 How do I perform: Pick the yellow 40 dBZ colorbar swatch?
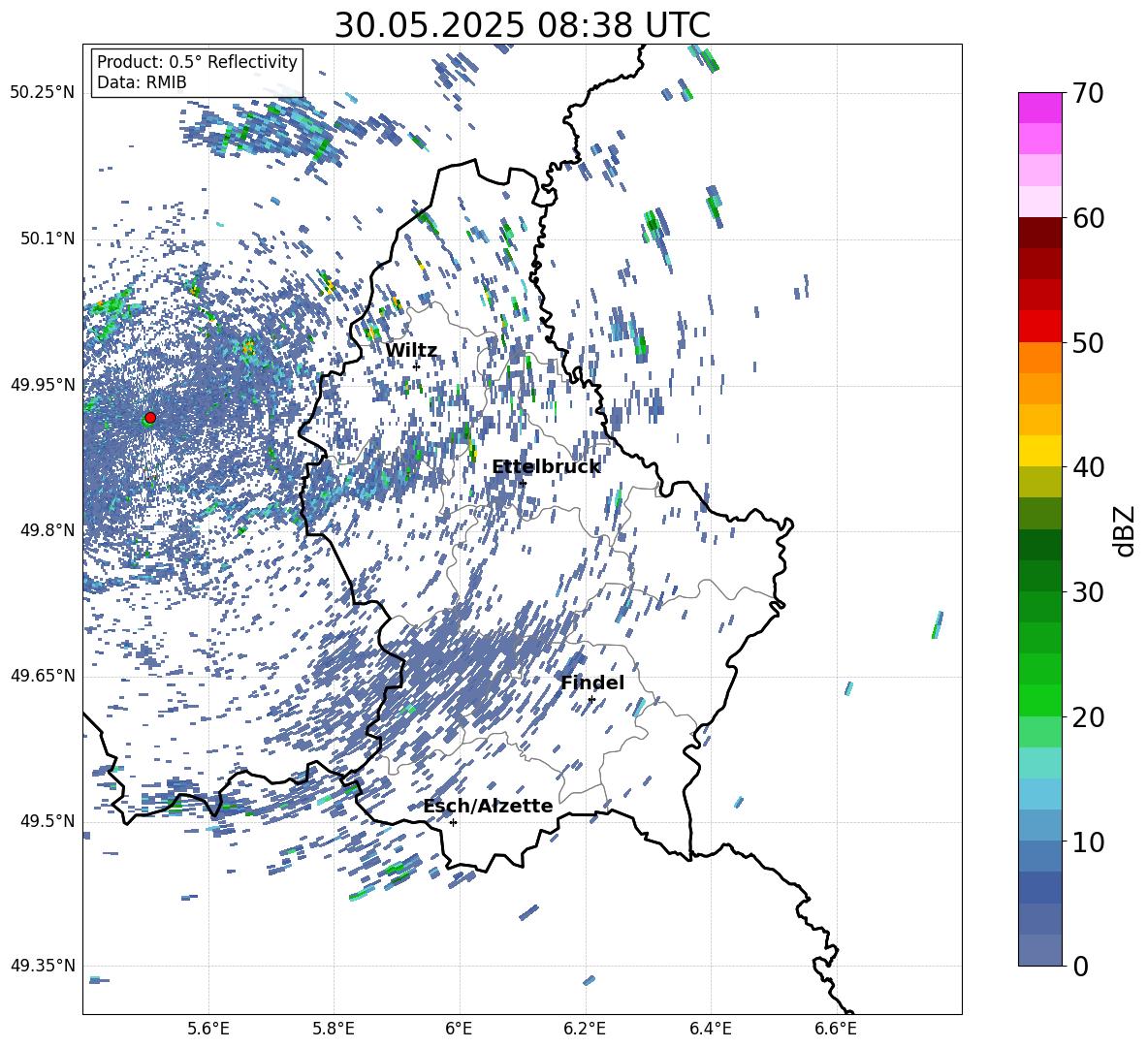coord(1039,452)
